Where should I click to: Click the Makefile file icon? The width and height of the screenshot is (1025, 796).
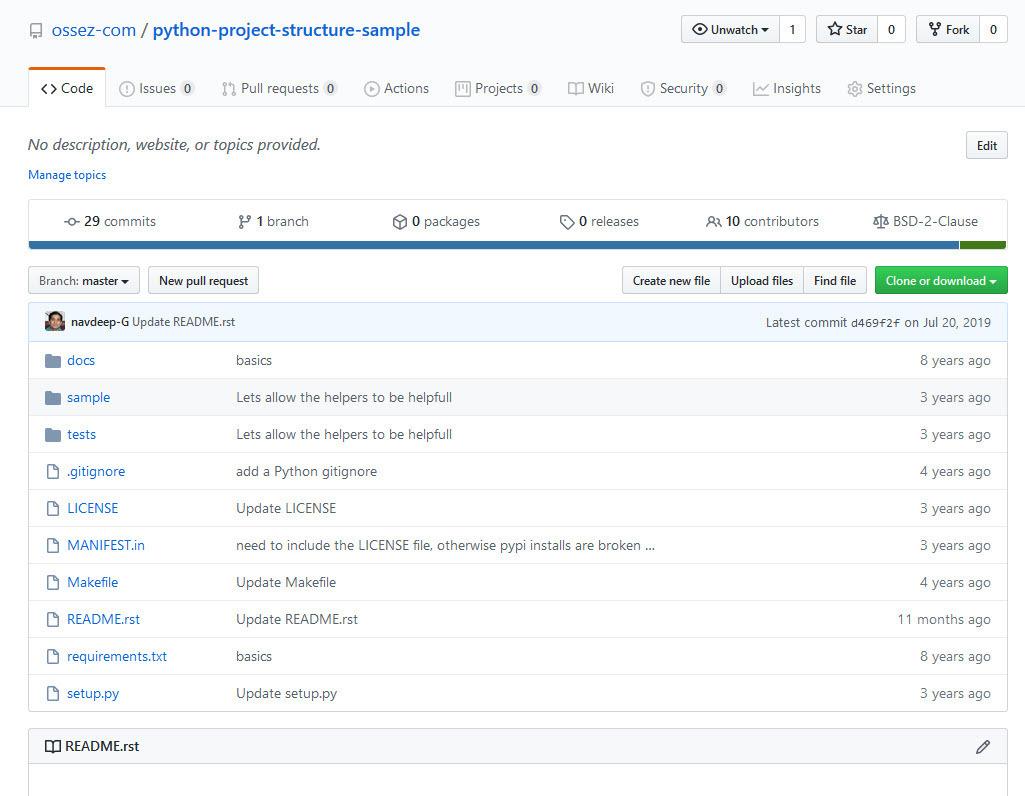pyautogui.click(x=53, y=582)
